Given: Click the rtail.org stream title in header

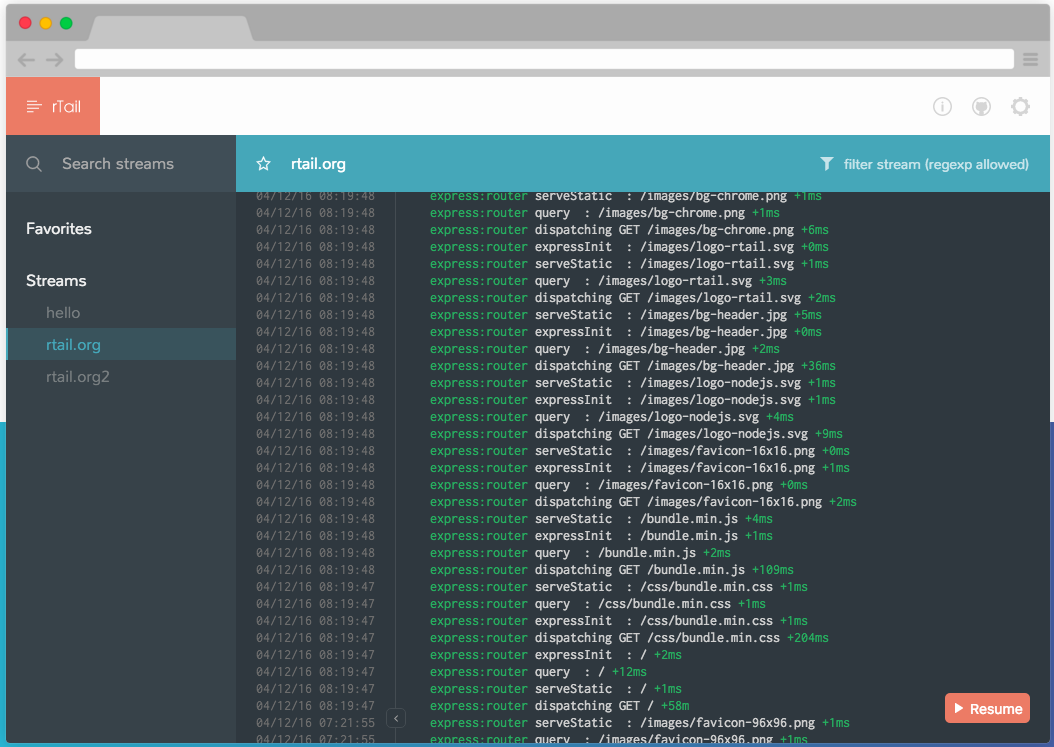Looking at the screenshot, I should pos(318,163).
